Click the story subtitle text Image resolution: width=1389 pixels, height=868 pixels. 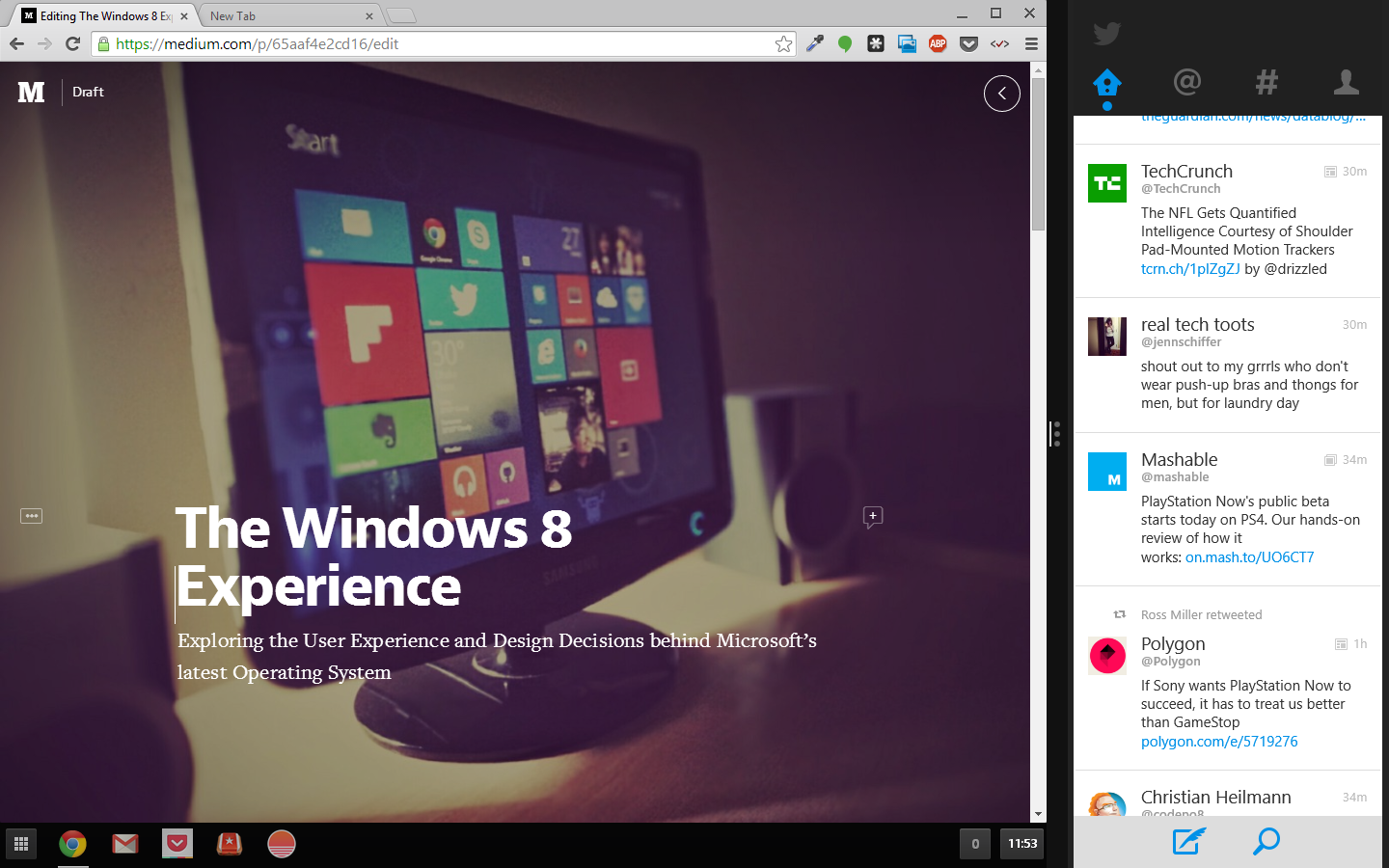[x=497, y=656]
